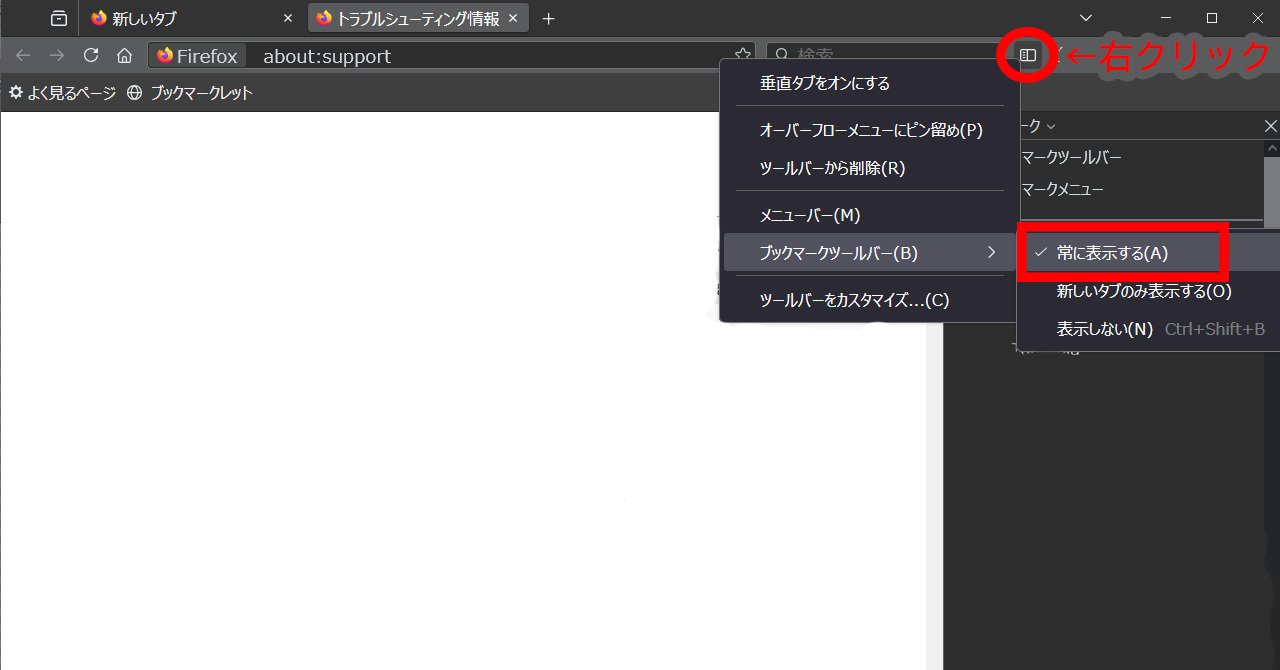Screen dimensions: 1280x670
Task: Click the page reload icon
Action: tap(91, 56)
